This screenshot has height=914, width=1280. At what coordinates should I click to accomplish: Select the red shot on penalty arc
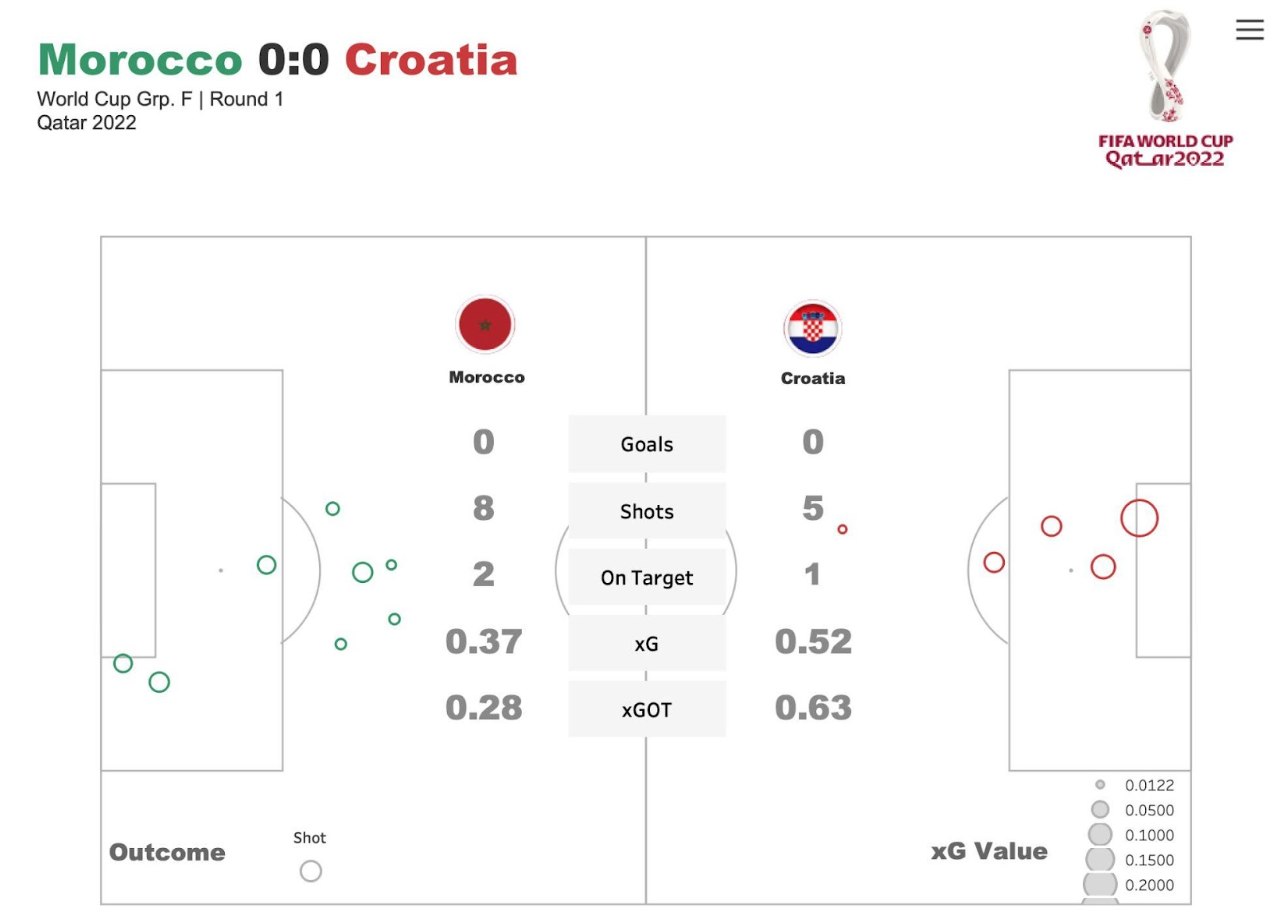coord(994,563)
